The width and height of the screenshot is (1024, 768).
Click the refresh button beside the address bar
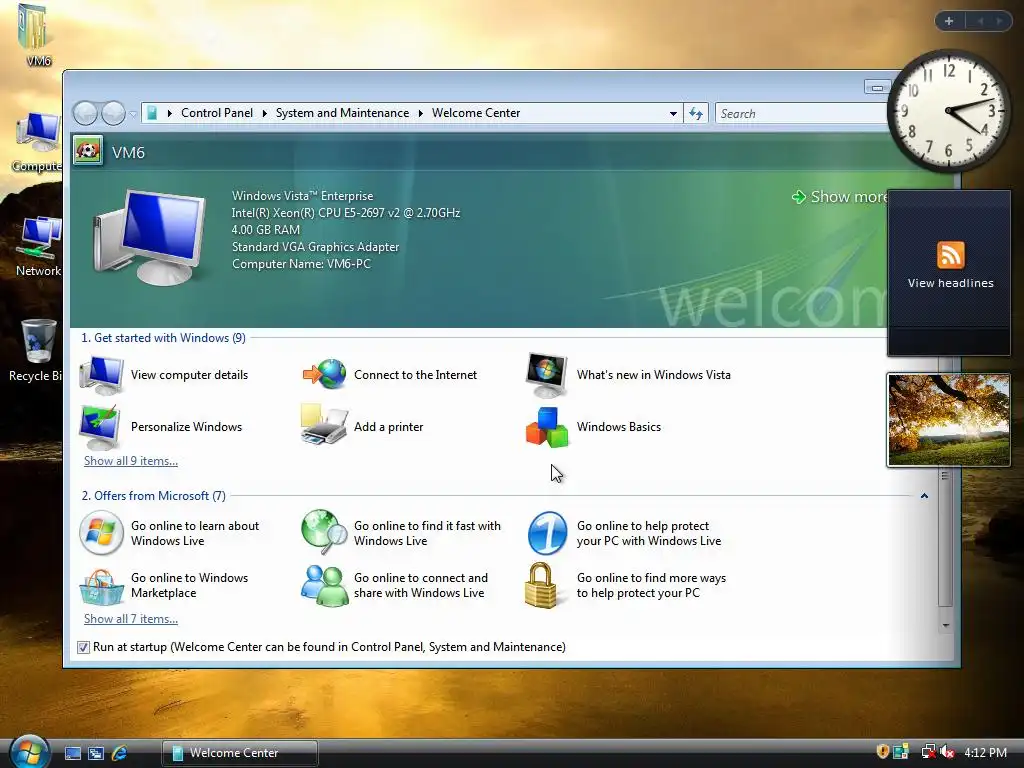(696, 114)
